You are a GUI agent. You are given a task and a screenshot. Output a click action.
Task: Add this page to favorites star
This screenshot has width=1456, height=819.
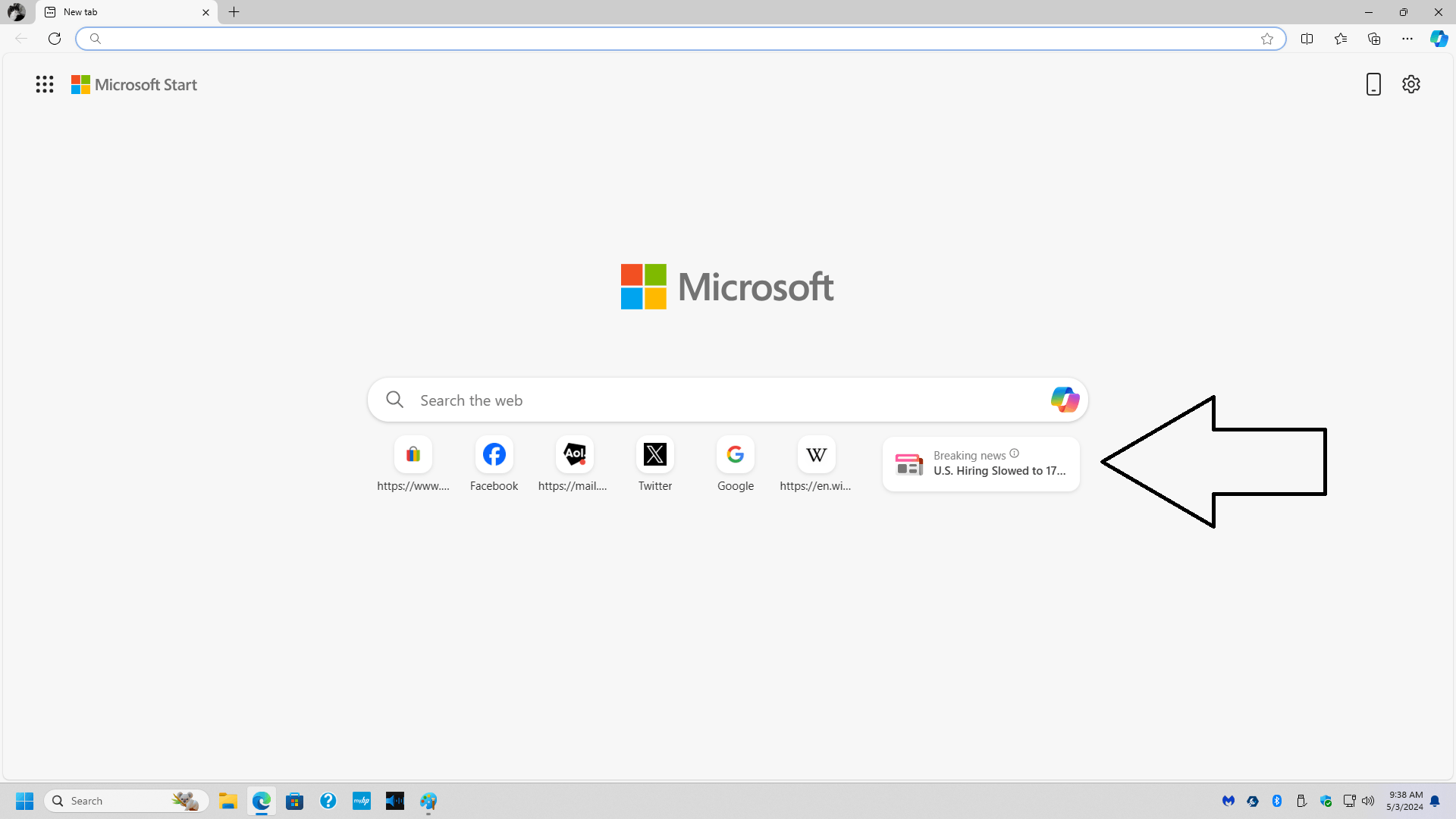(x=1267, y=39)
